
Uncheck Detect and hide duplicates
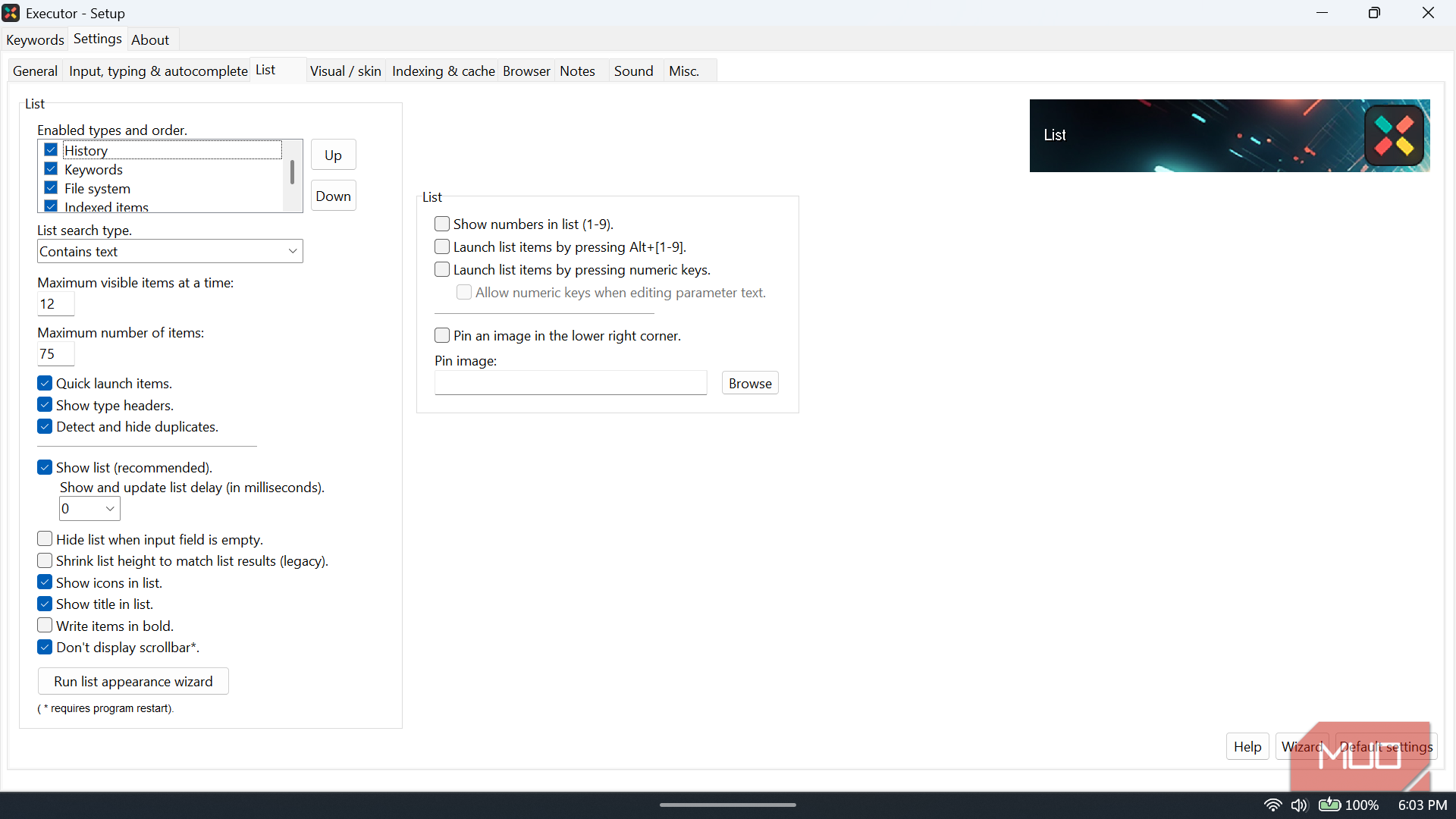[45, 427]
